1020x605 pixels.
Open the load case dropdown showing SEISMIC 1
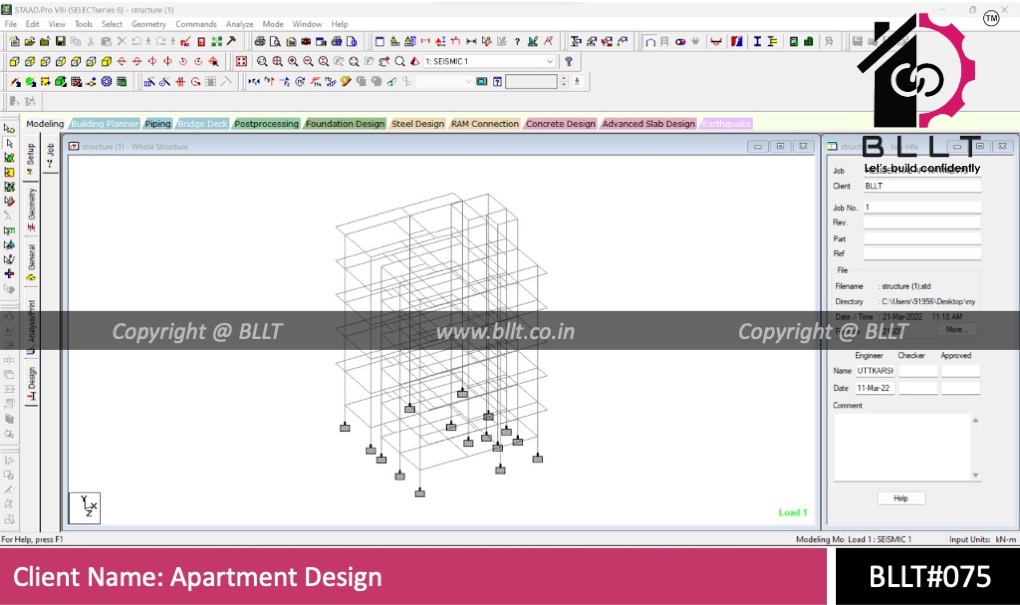490,61
